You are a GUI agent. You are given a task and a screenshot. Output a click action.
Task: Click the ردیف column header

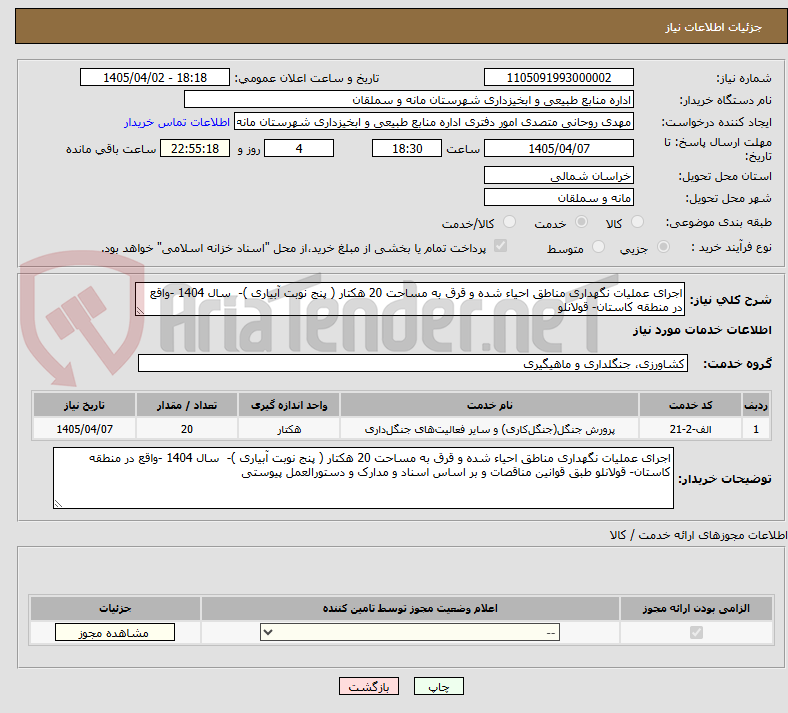coord(756,405)
